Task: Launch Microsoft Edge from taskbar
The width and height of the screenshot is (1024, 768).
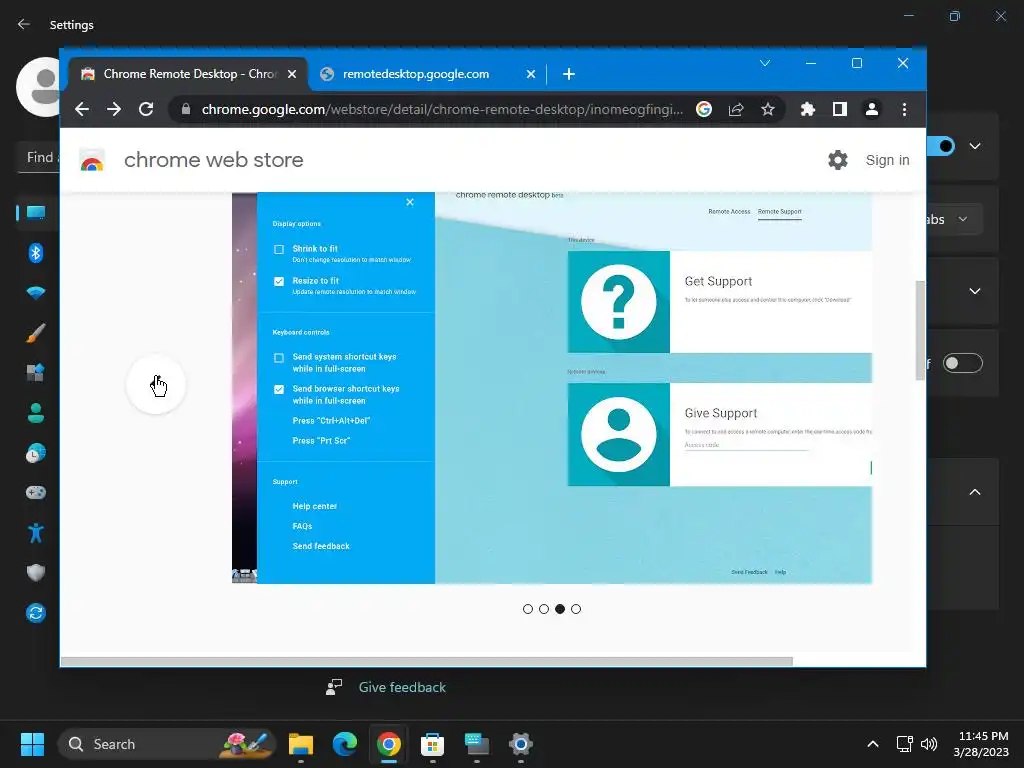Action: pos(345,744)
